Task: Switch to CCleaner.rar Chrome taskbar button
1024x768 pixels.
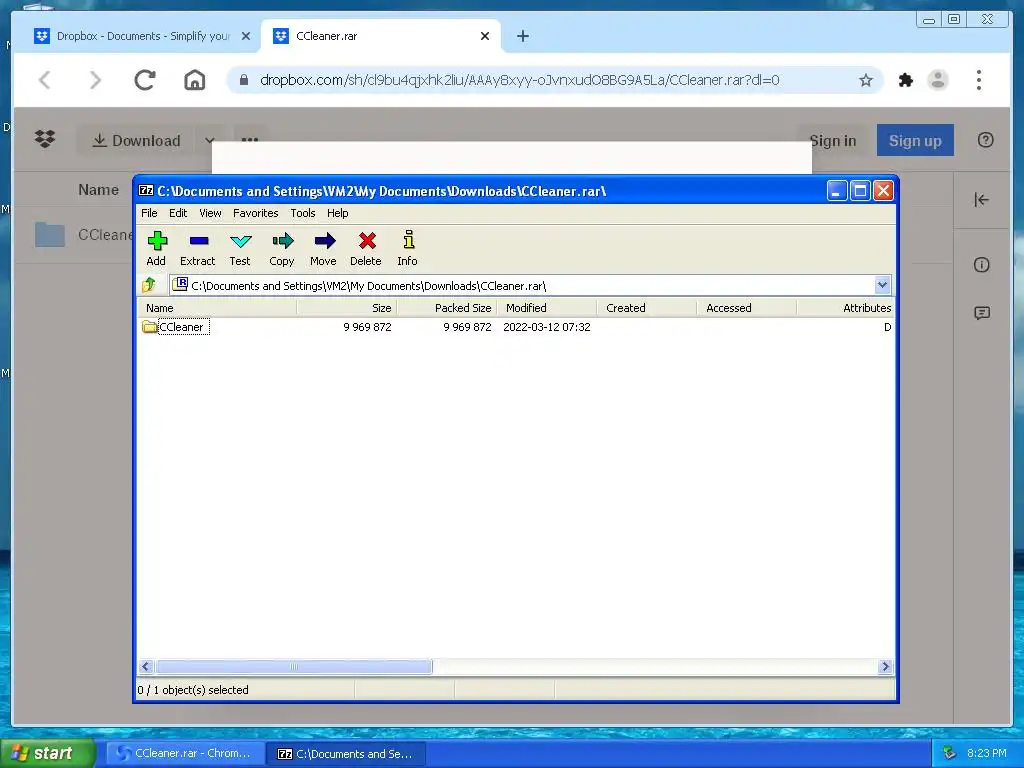Action: pyautogui.click(x=185, y=753)
